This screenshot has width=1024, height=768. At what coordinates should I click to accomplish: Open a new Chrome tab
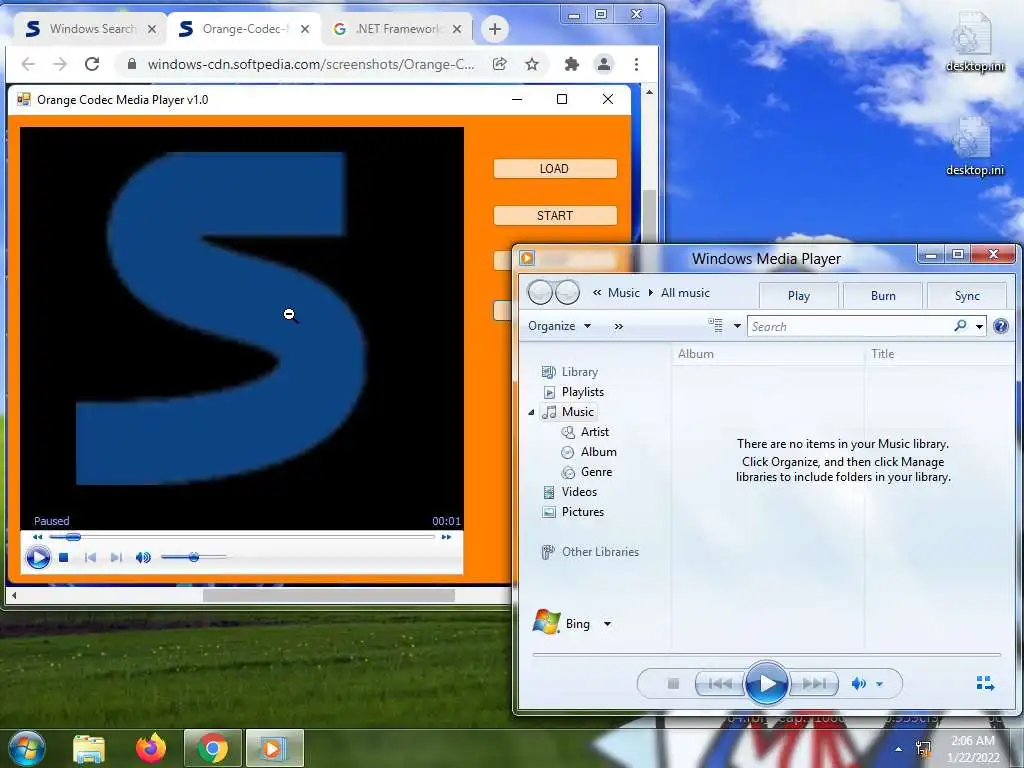pos(494,29)
